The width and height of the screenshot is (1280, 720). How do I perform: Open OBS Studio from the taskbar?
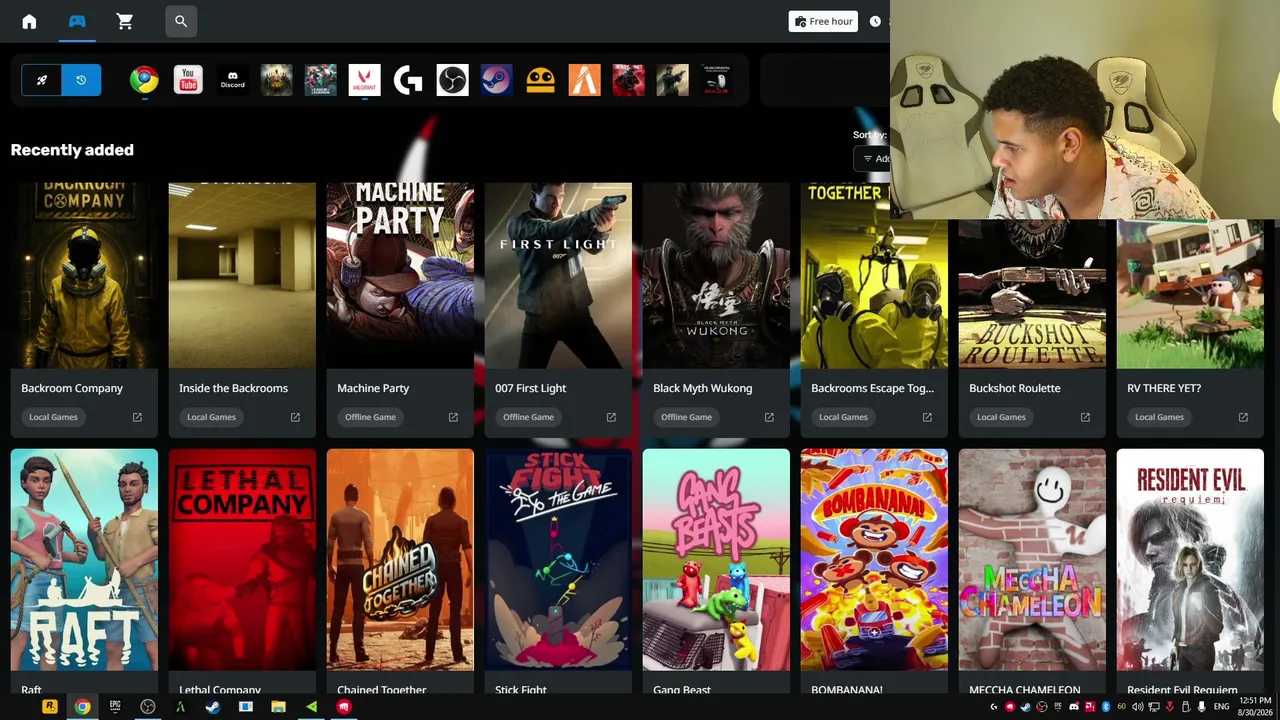coord(148,707)
